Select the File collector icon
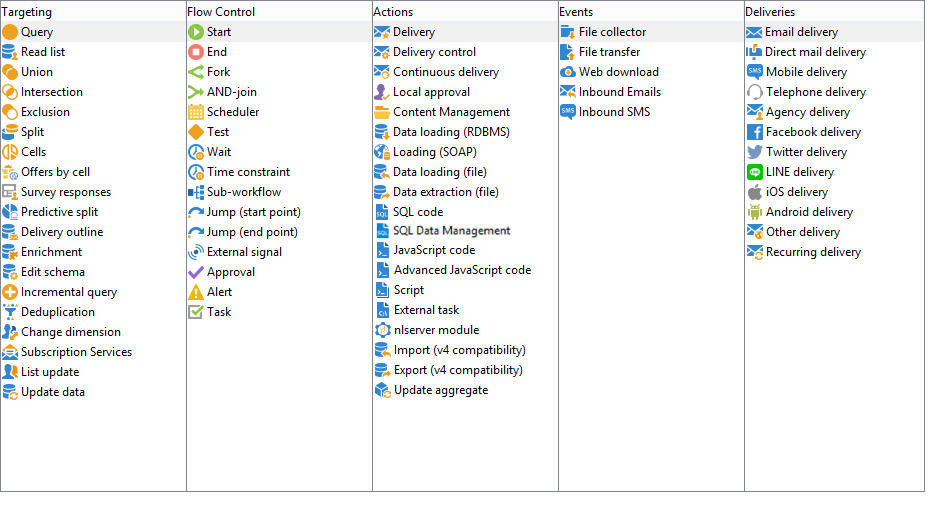This screenshot has width=939, height=511. (x=567, y=32)
